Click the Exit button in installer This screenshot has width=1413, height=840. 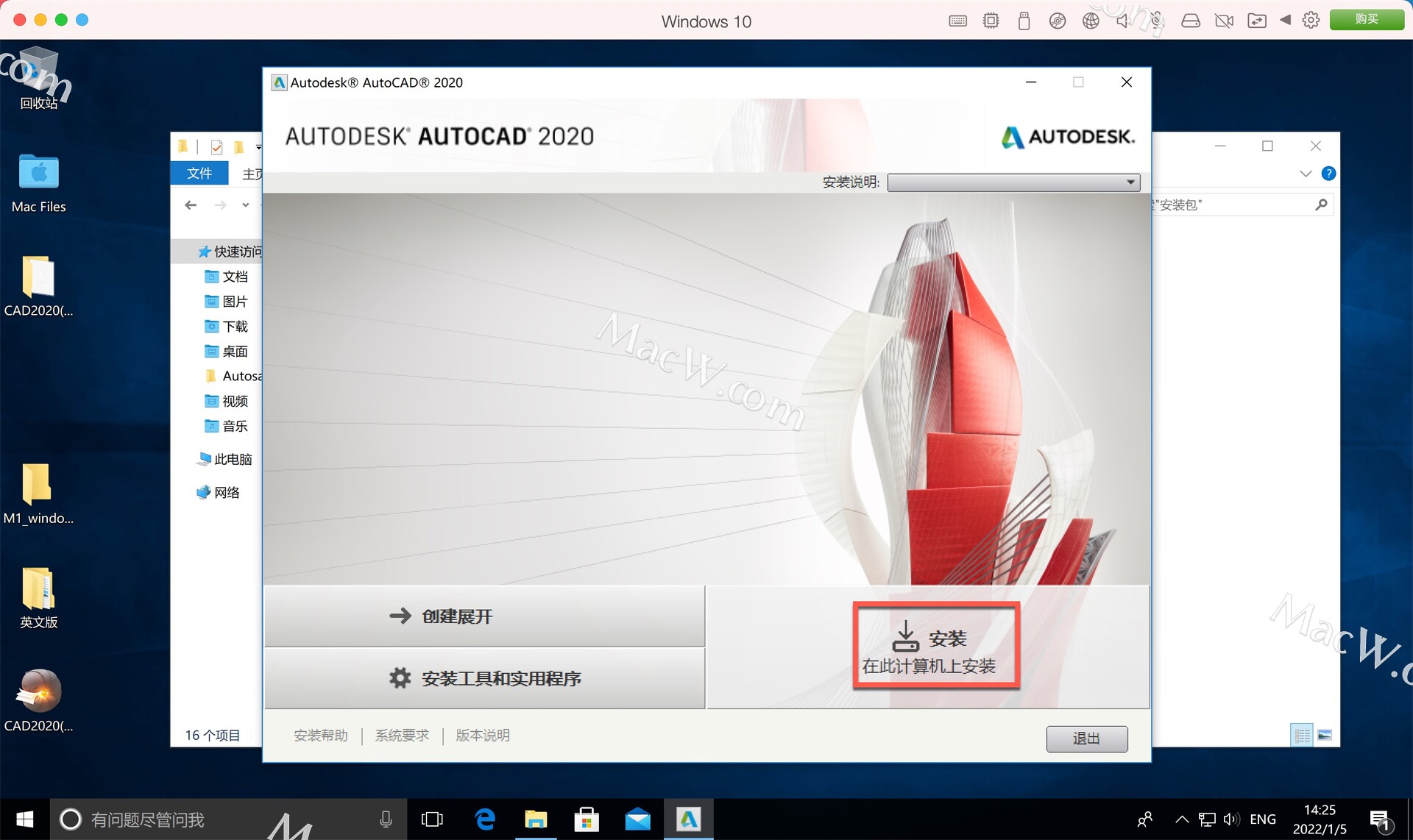click(x=1086, y=738)
